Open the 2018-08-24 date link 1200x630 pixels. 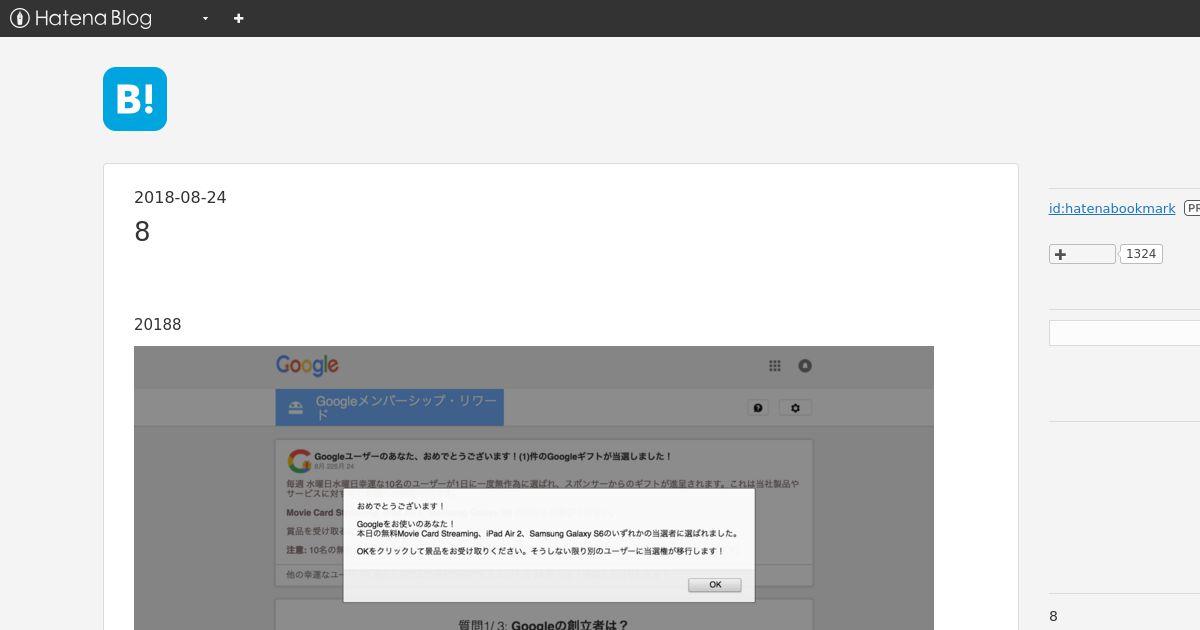[180, 197]
